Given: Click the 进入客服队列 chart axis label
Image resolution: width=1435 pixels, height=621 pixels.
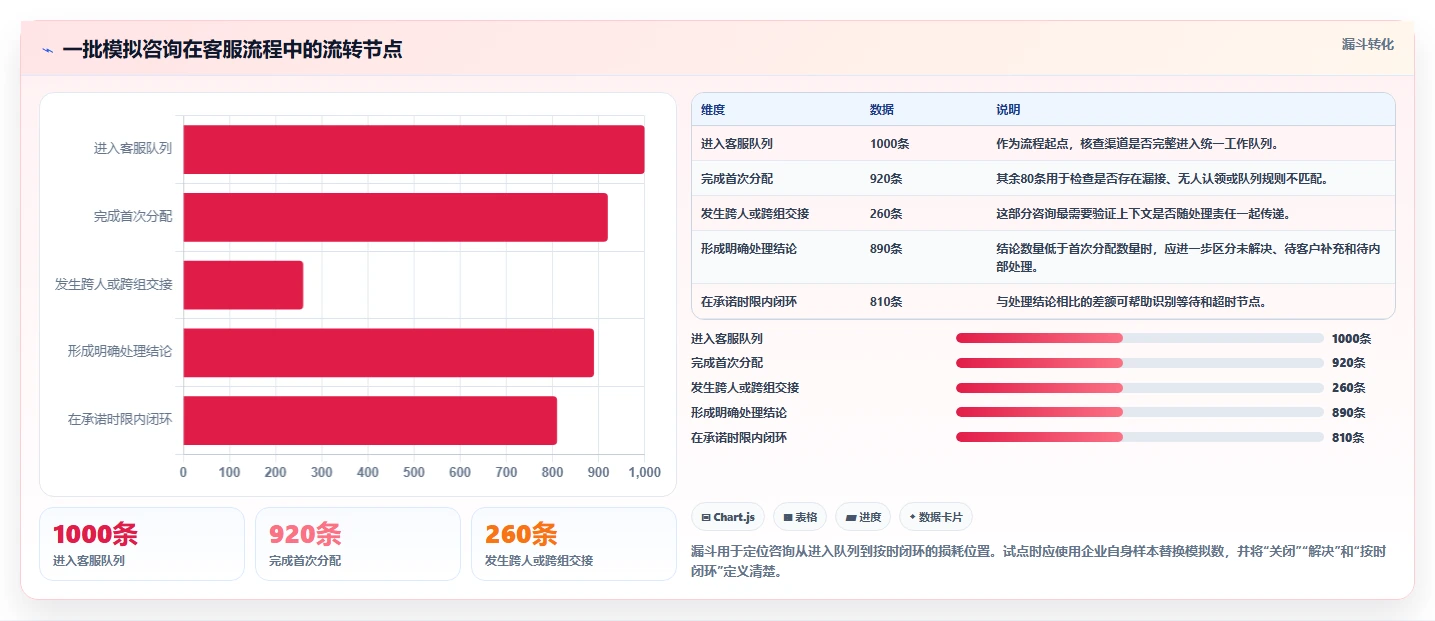Looking at the screenshot, I should (133, 148).
